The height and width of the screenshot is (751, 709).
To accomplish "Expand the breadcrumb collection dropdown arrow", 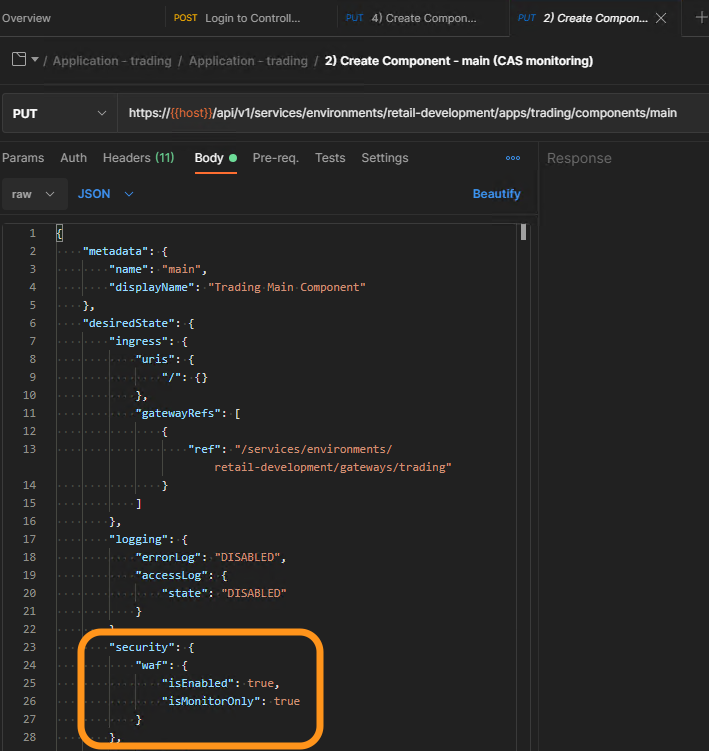I will 35,60.
